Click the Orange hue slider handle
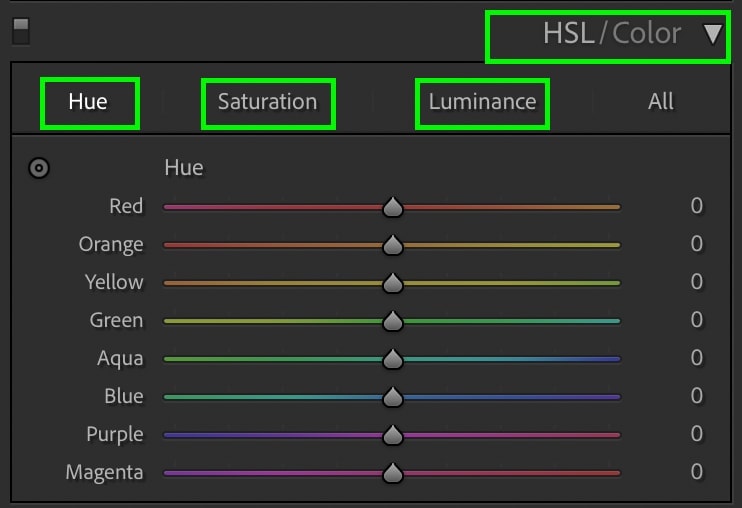This screenshot has height=508, width=742. point(392,245)
